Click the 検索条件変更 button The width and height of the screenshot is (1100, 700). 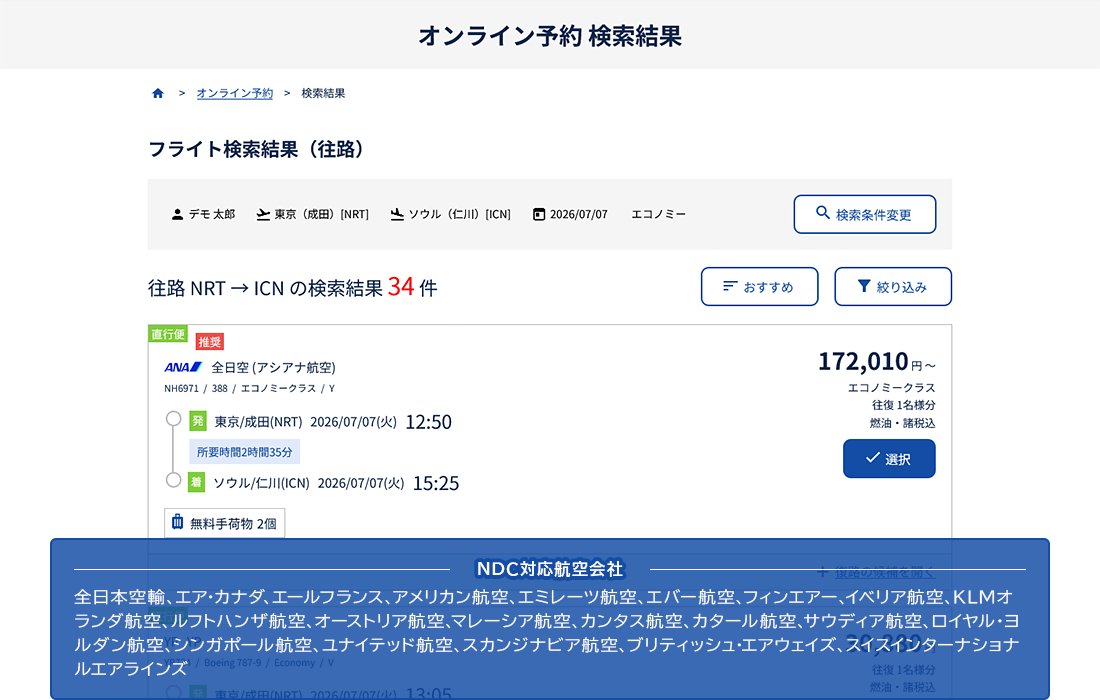864,214
